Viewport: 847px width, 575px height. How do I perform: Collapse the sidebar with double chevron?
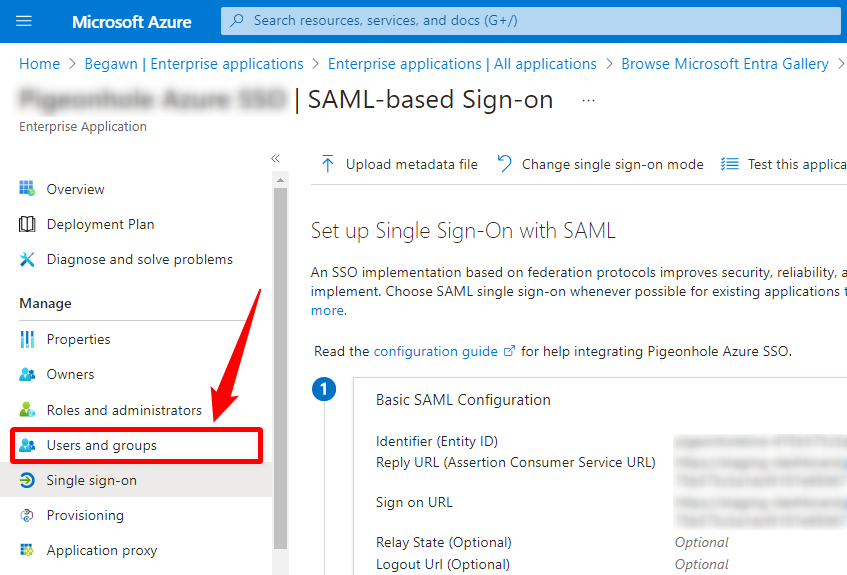[x=275, y=158]
